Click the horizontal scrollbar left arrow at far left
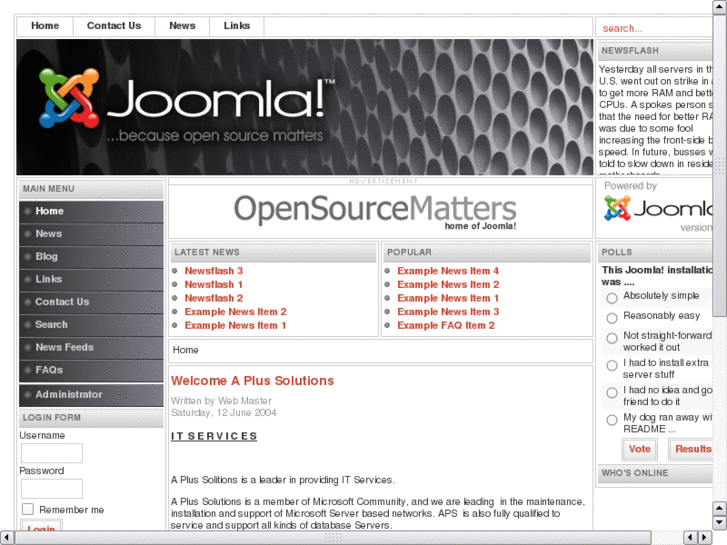727x545 pixels. pyautogui.click(x=6, y=538)
